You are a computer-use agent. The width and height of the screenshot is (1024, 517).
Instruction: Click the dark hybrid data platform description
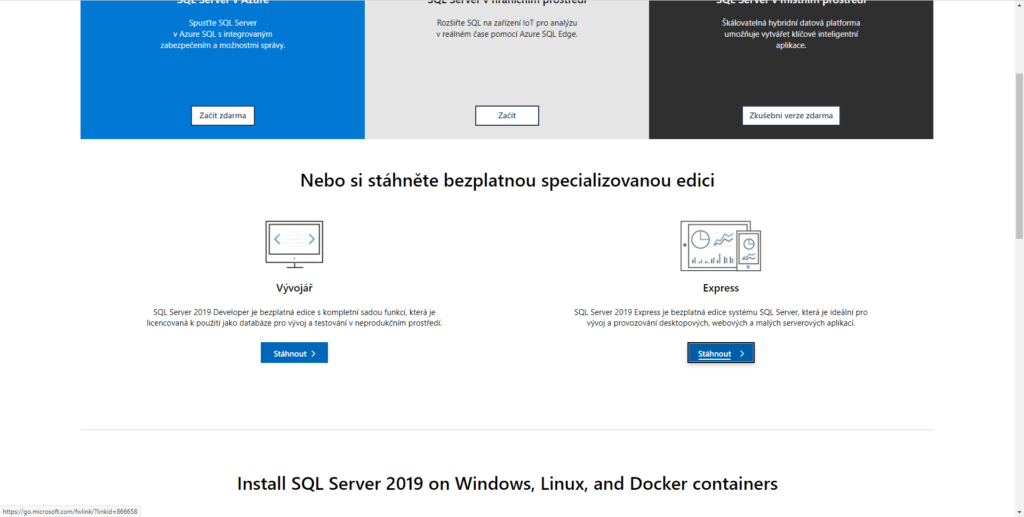pyautogui.click(x=790, y=33)
